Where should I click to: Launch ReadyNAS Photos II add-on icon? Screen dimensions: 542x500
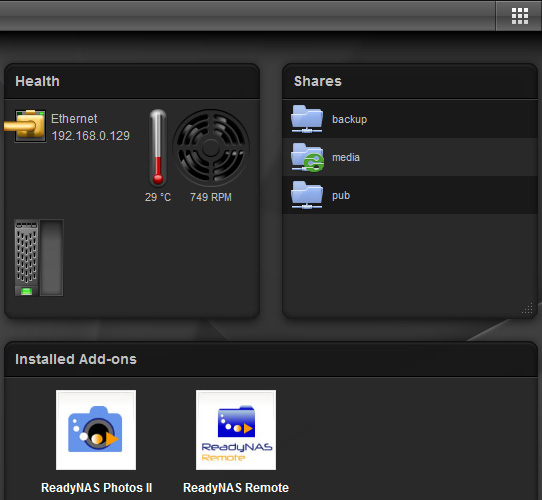(x=96, y=430)
